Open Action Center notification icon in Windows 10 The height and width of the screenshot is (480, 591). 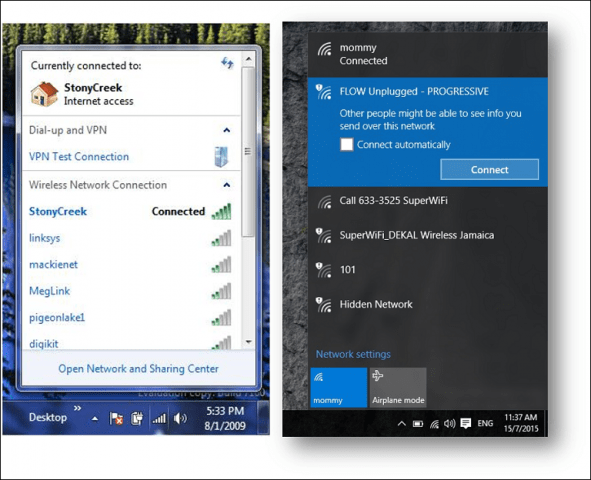tap(466, 424)
